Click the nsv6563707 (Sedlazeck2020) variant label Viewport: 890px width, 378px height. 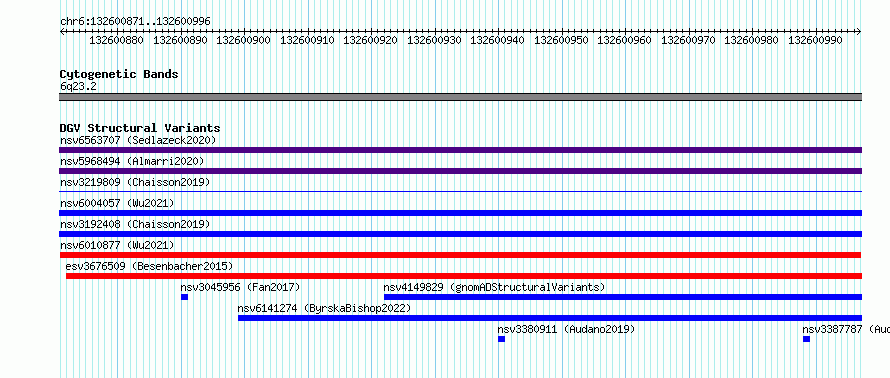click(x=138, y=140)
